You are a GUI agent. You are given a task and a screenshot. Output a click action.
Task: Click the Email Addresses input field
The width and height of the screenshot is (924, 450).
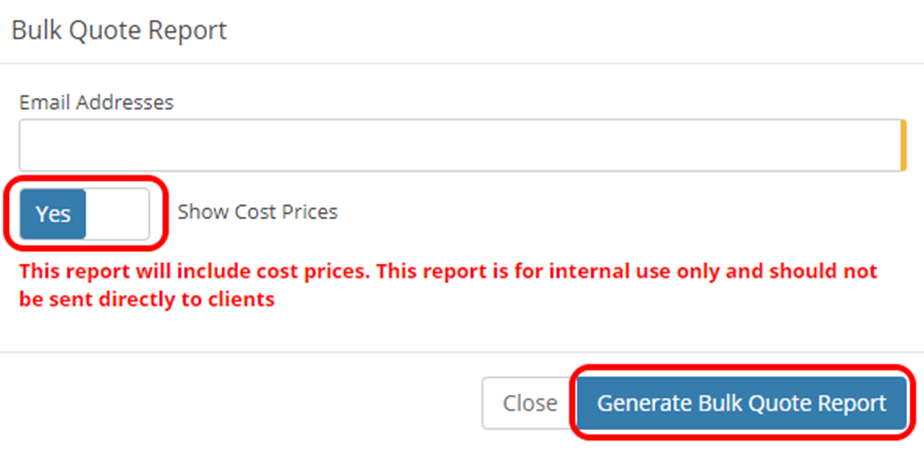coord(460,146)
